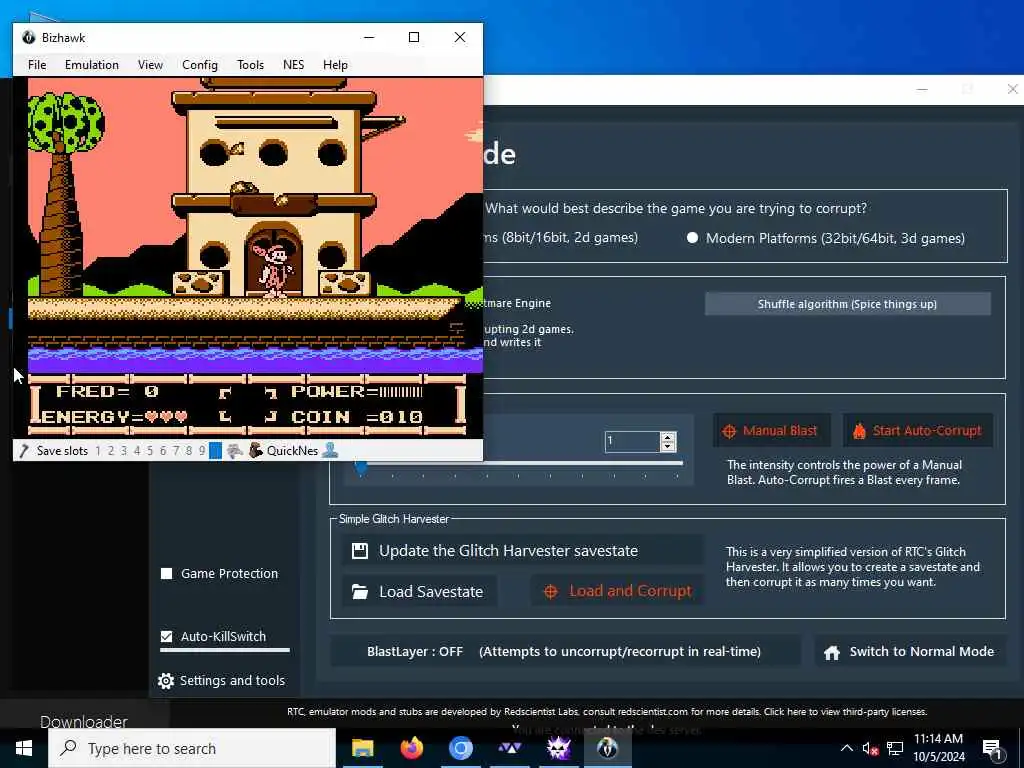Viewport: 1024px width, 768px height.
Task: Click Shuffle algorithm (Spice things up) button
Action: click(x=847, y=304)
